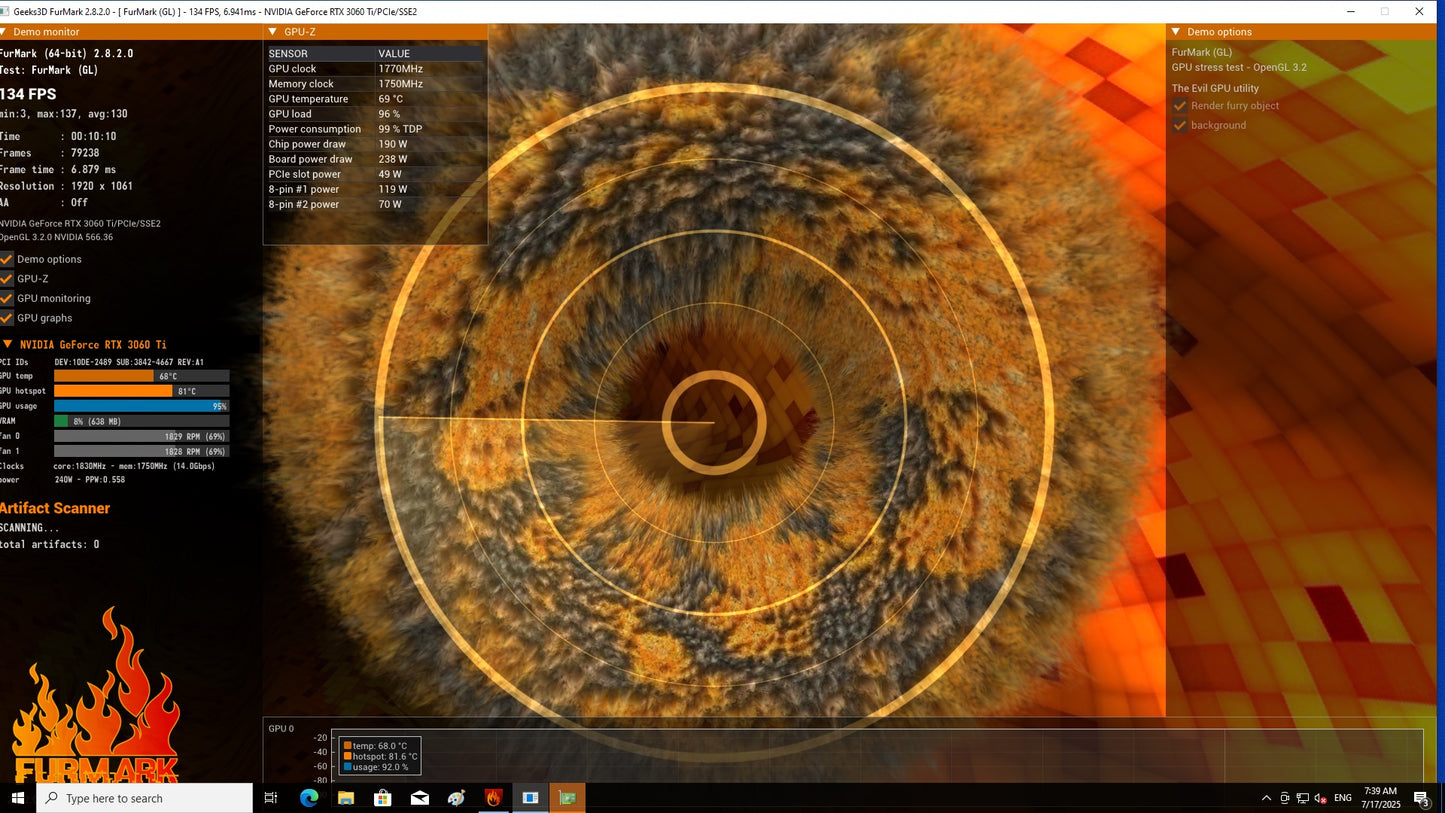Collapse the GPU-Z panel triangle
The width and height of the screenshot is (1445, 813).
[x=273, y=32]
